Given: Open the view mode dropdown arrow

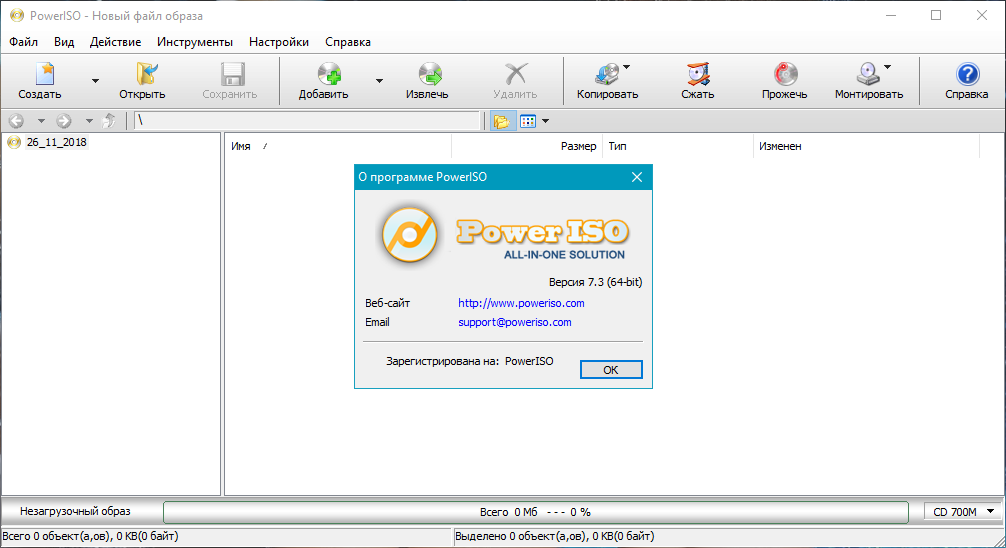Looking at the screenshot, I should pos(545,121).
